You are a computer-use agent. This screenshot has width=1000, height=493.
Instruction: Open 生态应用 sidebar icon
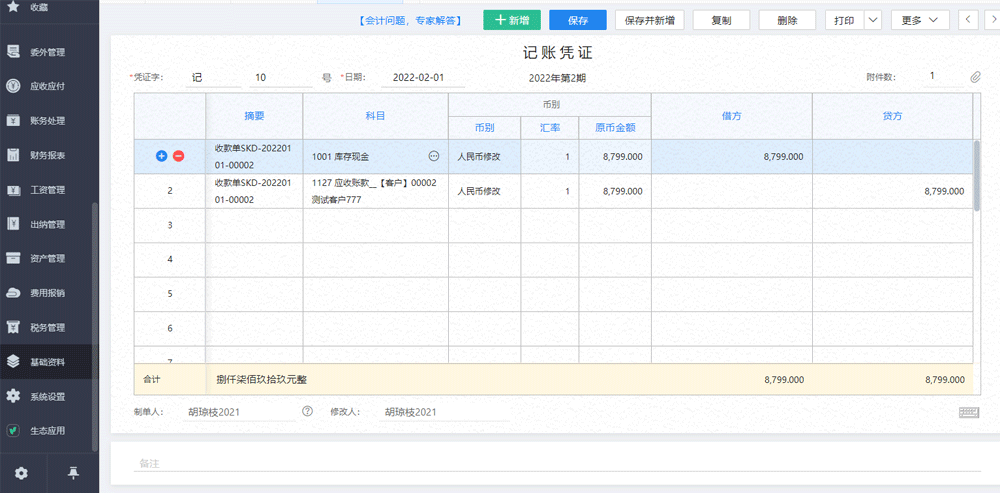coord(13,430)
